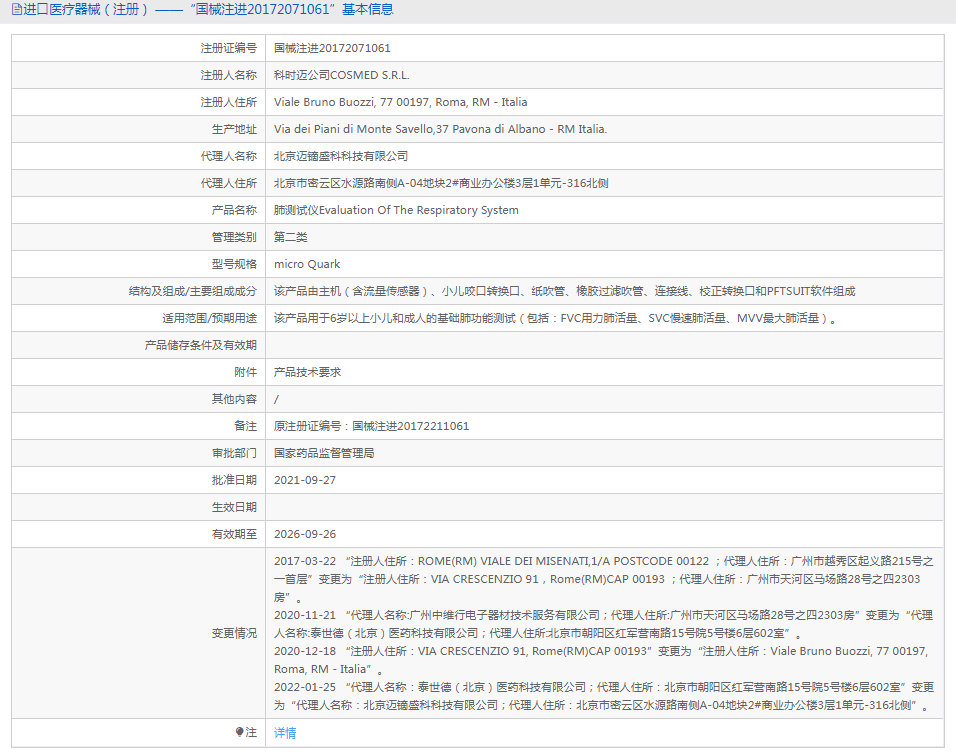
Task: Click the Viale Bruno Buozzi address value
Action: 400,102
